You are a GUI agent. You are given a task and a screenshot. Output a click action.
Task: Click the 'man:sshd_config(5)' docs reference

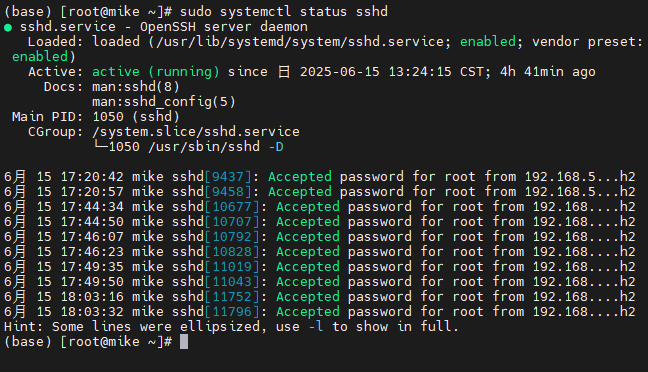[x=164, y=102]
